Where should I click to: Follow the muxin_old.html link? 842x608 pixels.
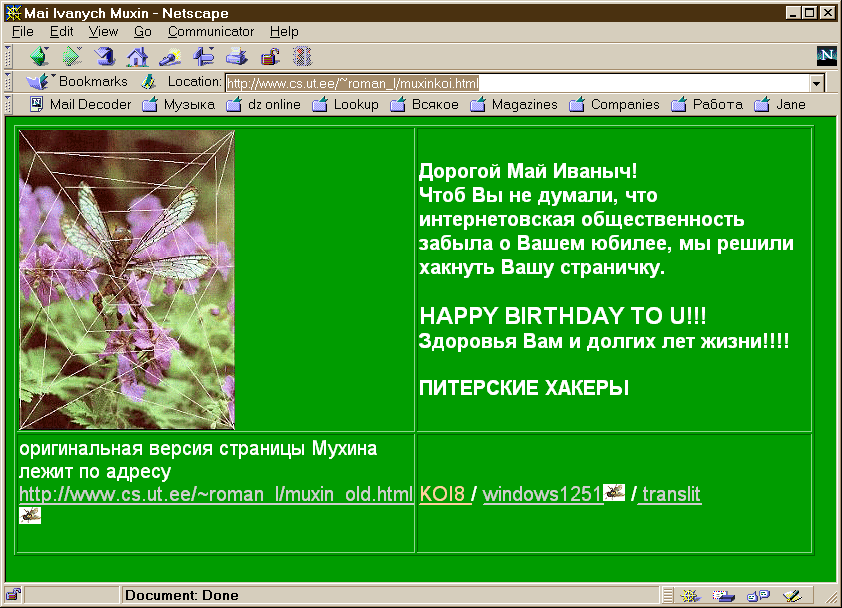216,494
